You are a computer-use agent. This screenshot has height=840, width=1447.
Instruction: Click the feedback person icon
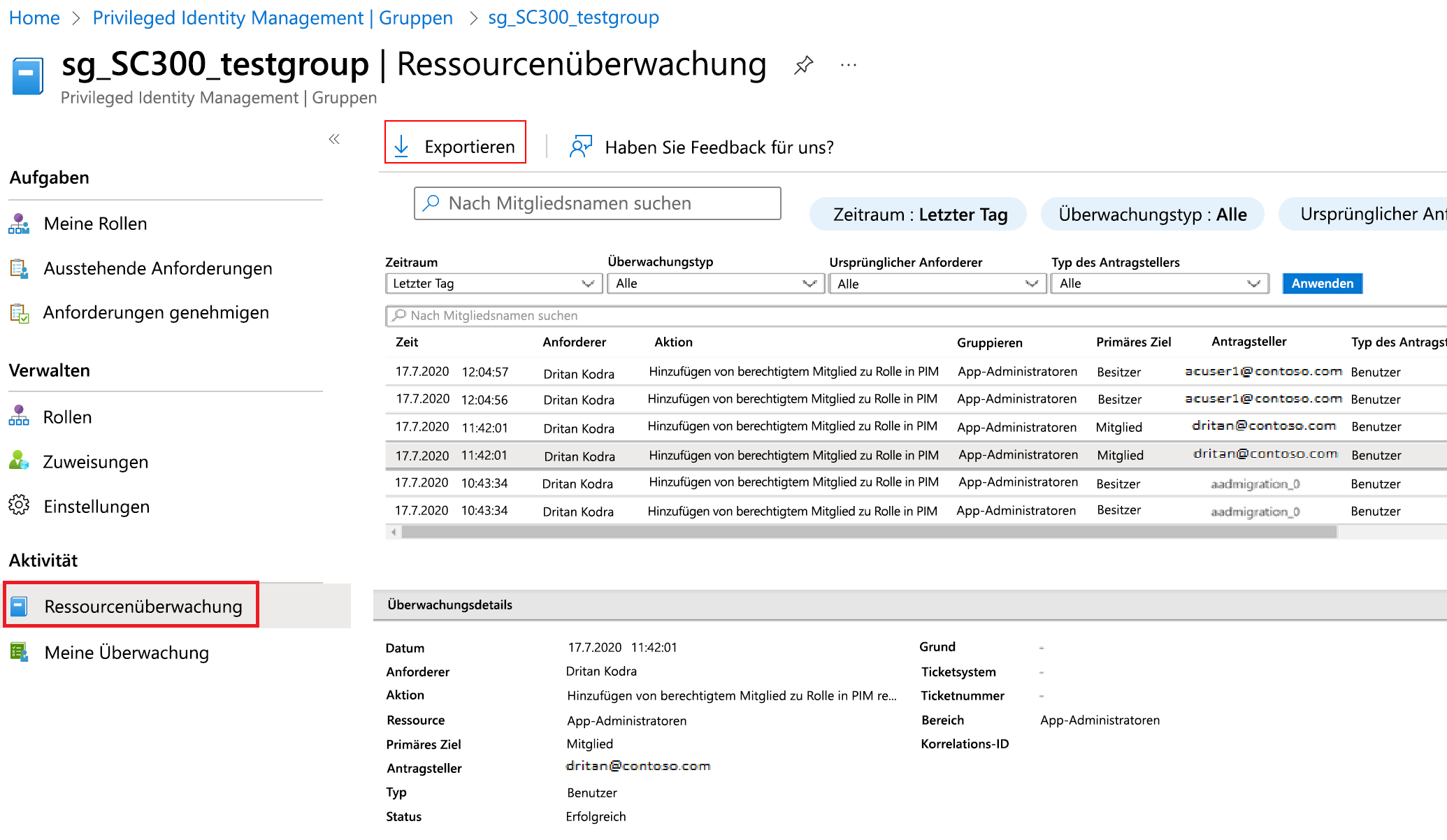[581, 147]
